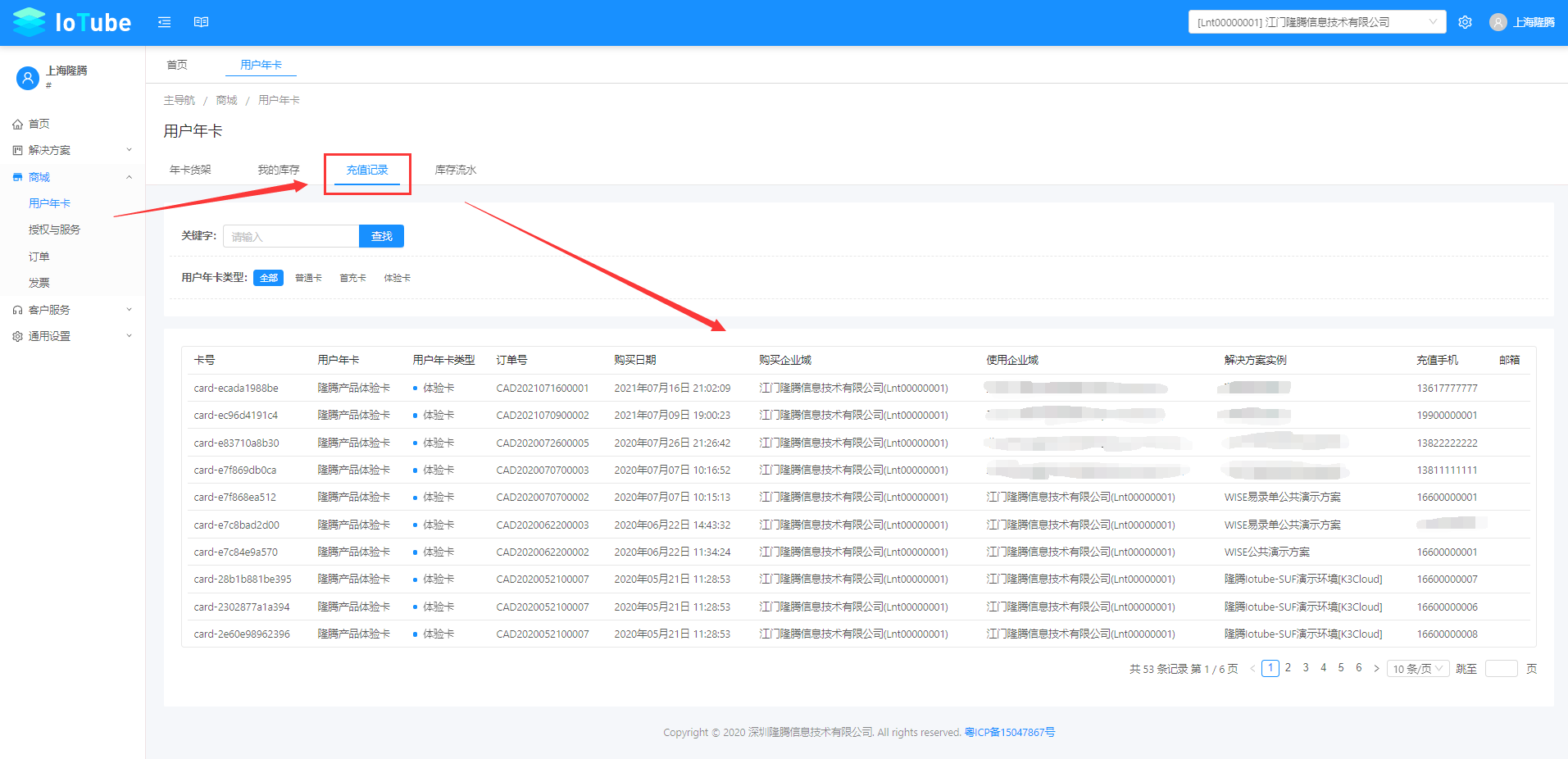This screenshot has height=759, width=1568.
Task: Select order number CAD2020072600005
Action: 543,443
